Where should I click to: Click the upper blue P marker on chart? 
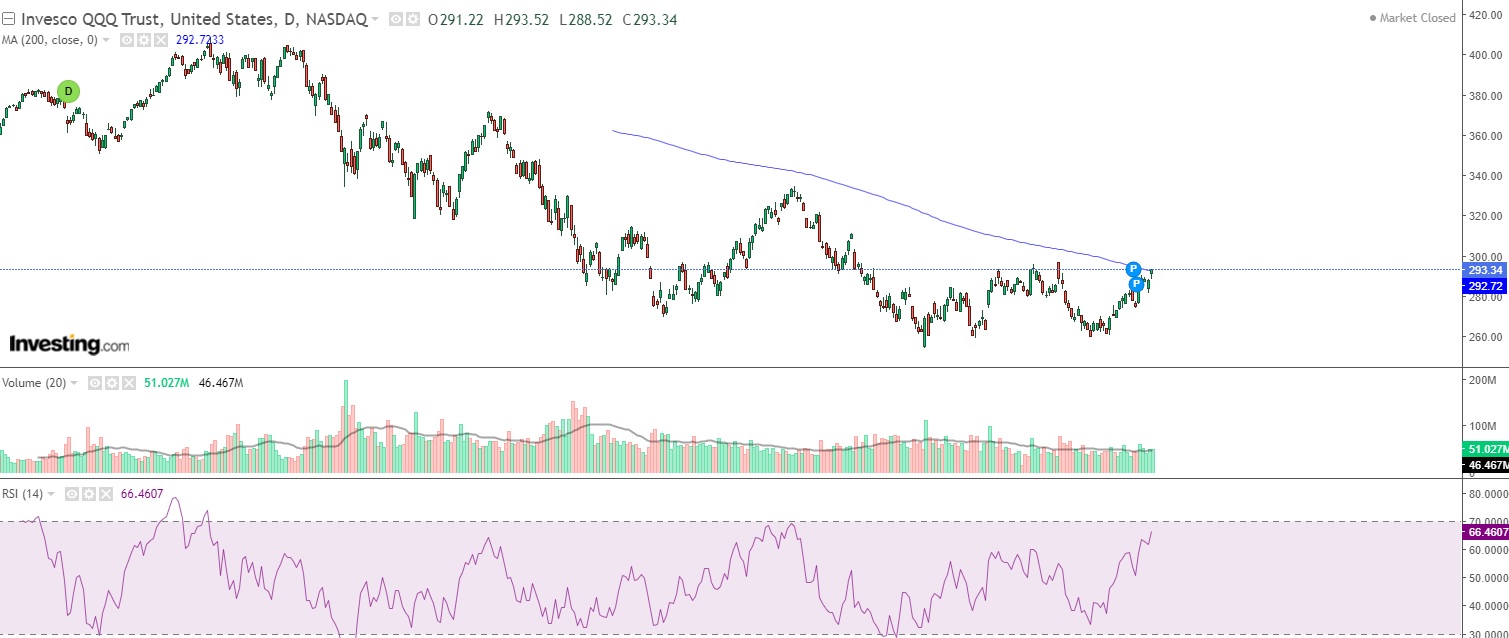tap(1133, 269)
